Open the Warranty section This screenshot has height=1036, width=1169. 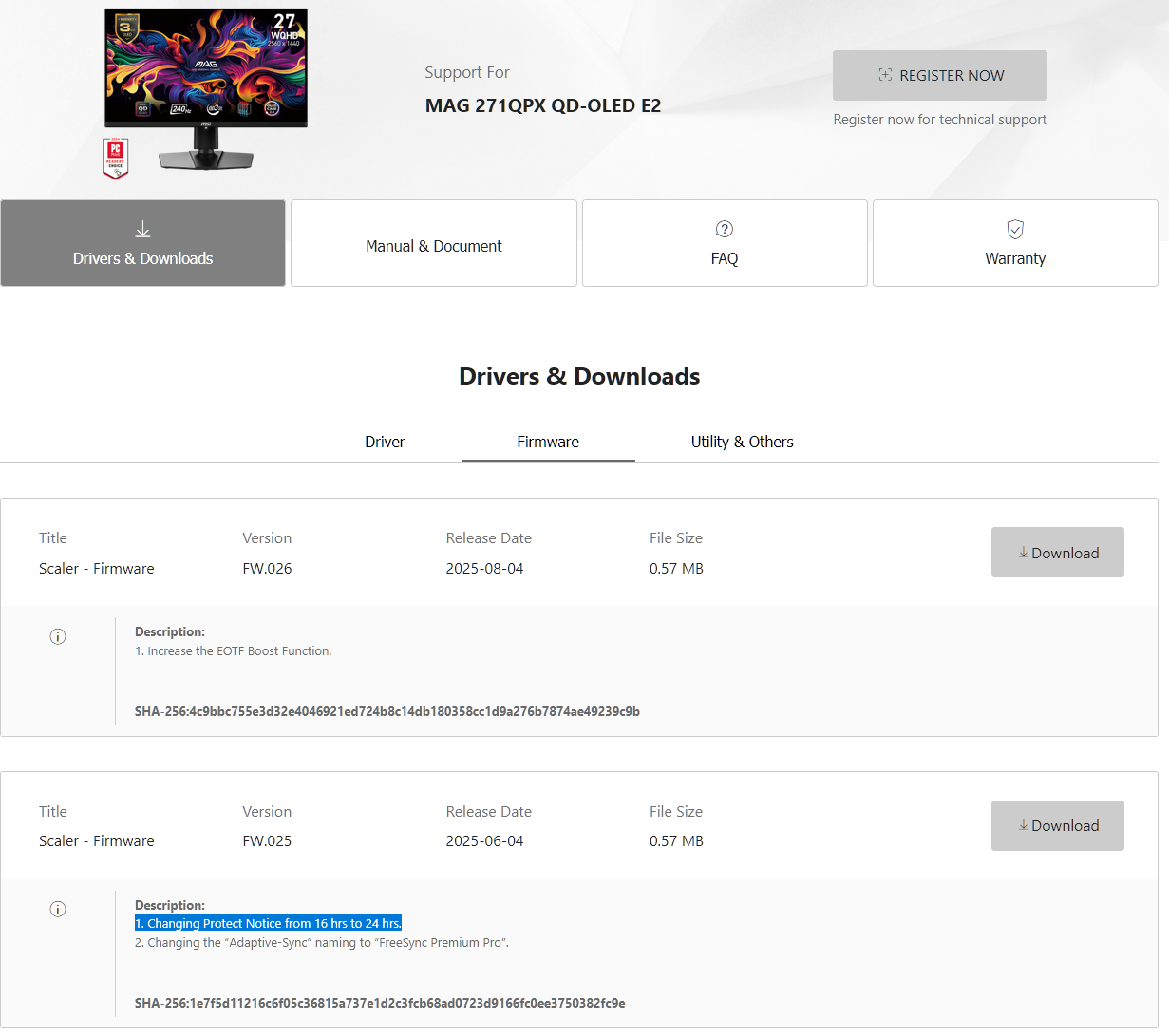(x=1015, y=243)
